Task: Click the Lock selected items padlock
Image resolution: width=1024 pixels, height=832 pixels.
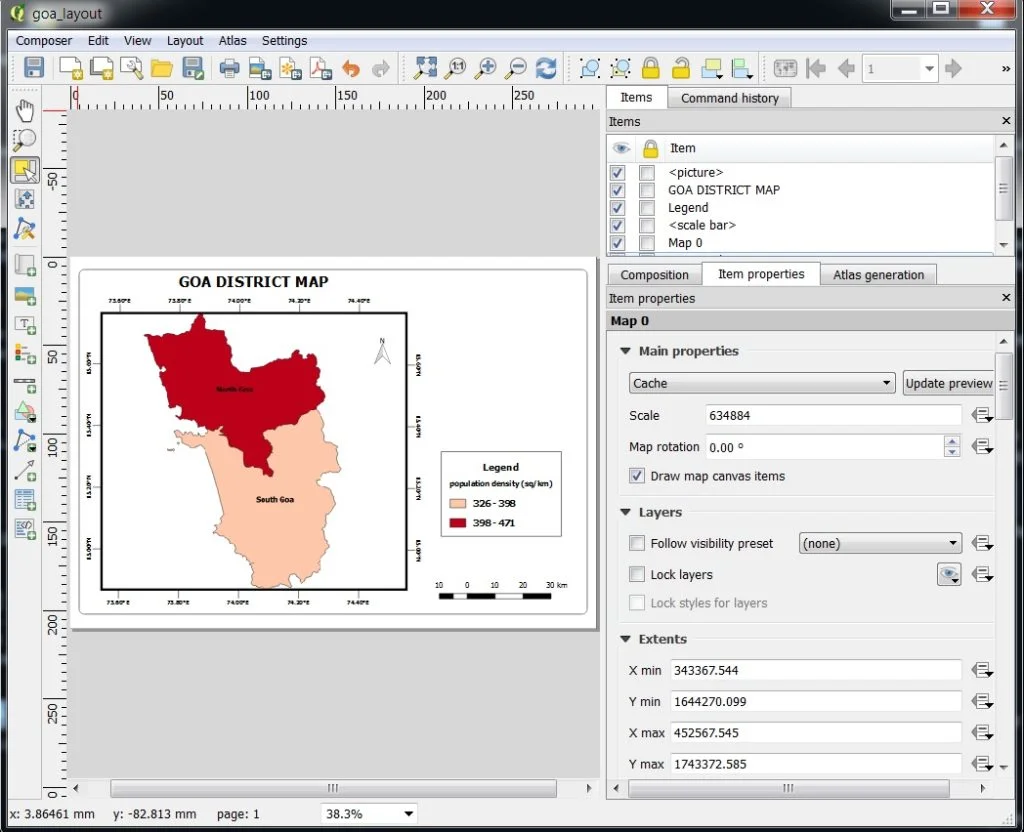Action: pos(650,68)
